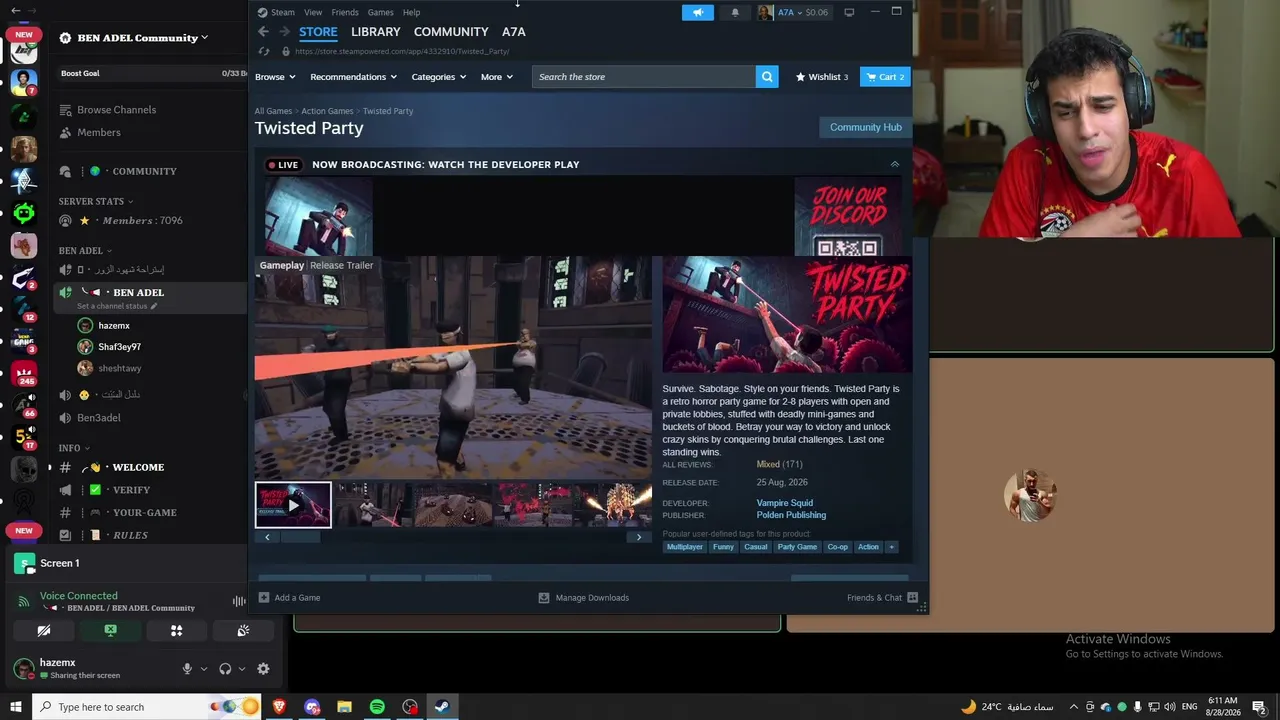Click Add a Game in Steam footer
Screen dimensions: 1280x720
(x=289, y=598)
